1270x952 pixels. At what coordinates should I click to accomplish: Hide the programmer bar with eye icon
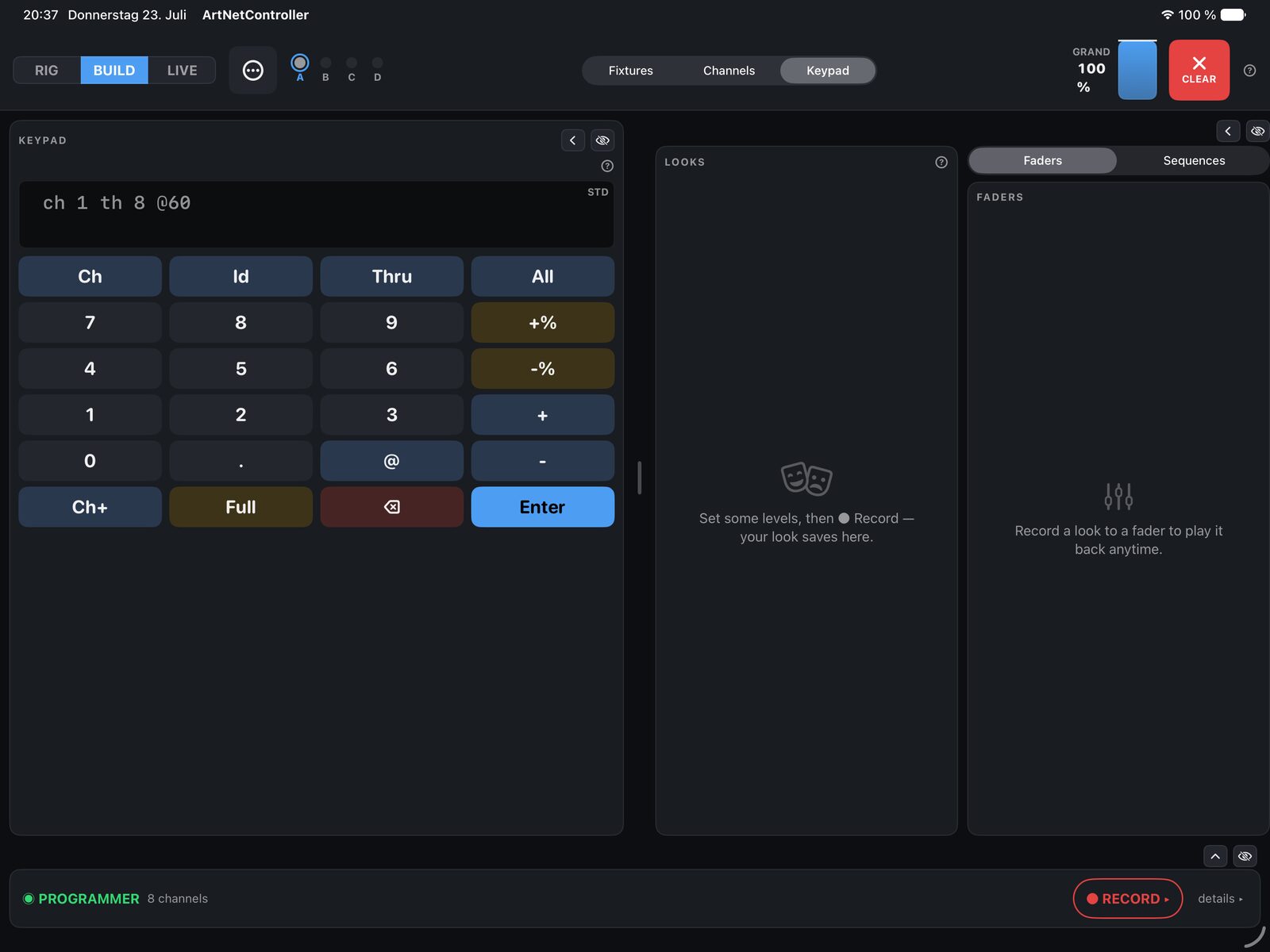pyautogui.click(x=1245, y=856)
